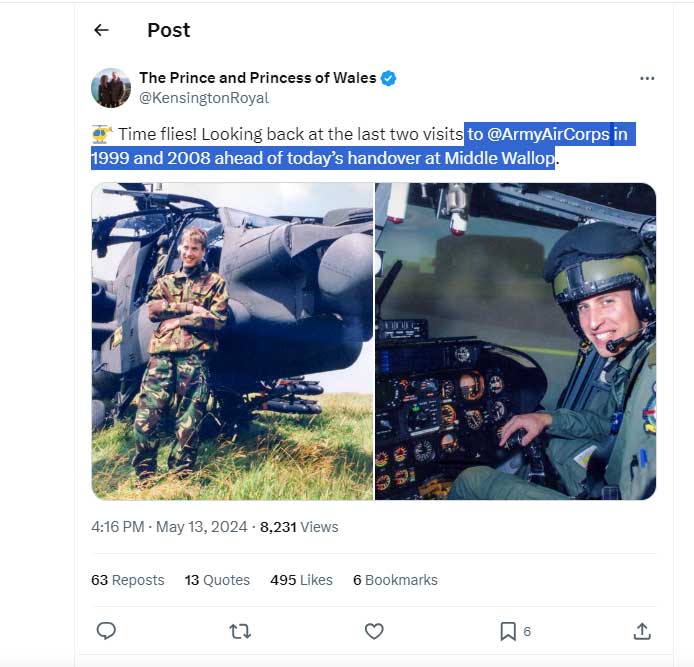This screenshot has width=694, height=667.
Task: View the 63 Reposts list
Action: click(x=128, y=580)
